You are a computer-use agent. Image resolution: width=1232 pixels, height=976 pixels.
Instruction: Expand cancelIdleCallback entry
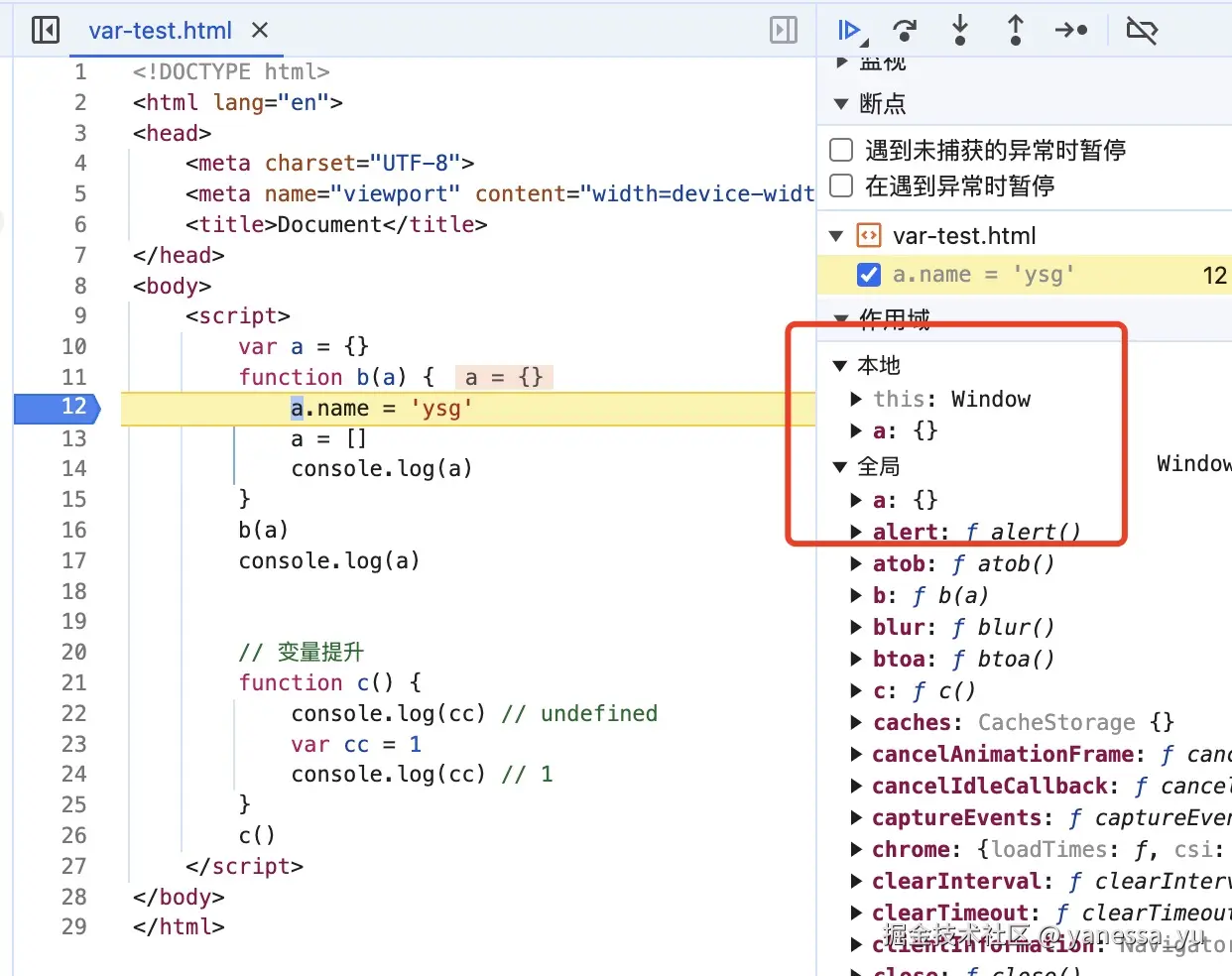pos(856,786)
